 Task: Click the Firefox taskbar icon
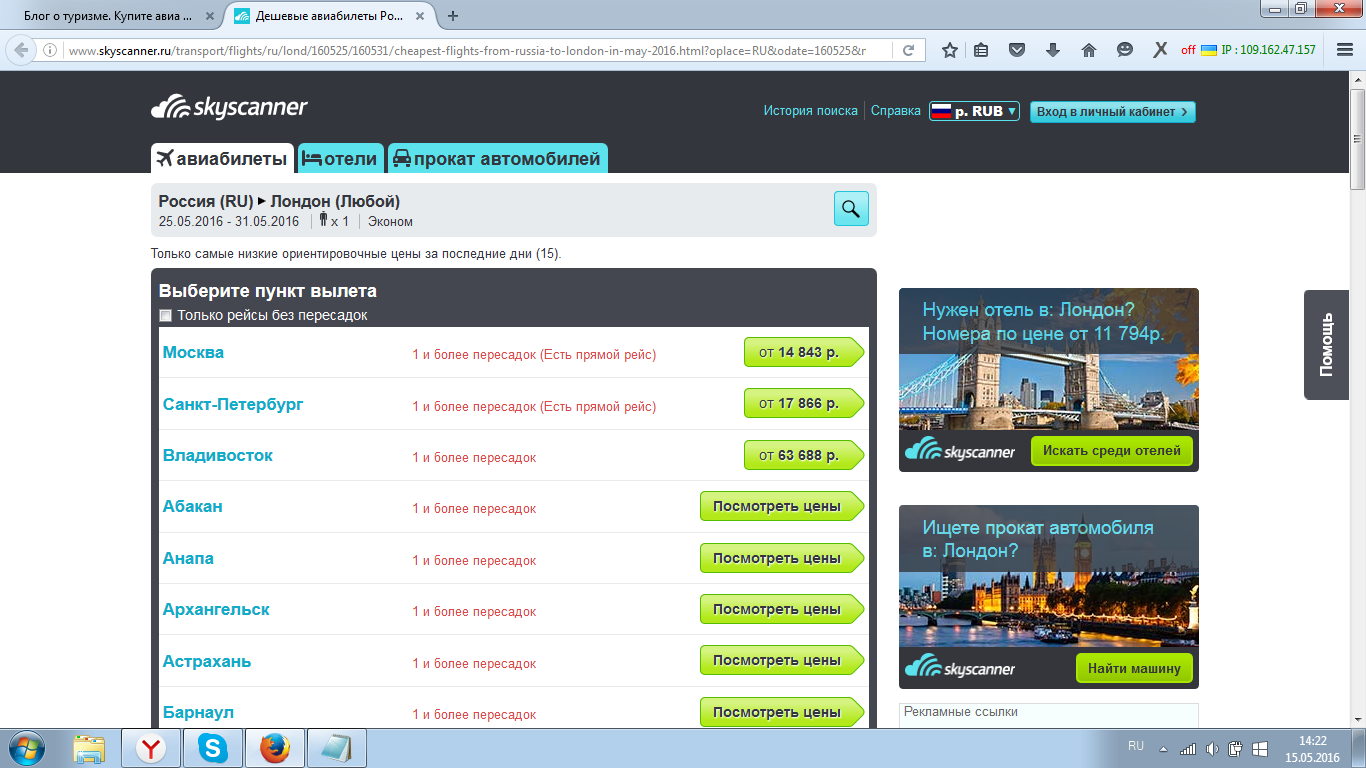click(x=274, y=748)
